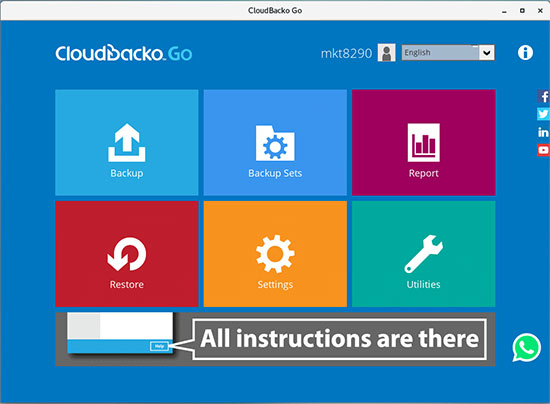Viewport: 550px width, 404px height.
Task: Open the Facebook social link
Action: pyautogui.click(x=543, y=96)
